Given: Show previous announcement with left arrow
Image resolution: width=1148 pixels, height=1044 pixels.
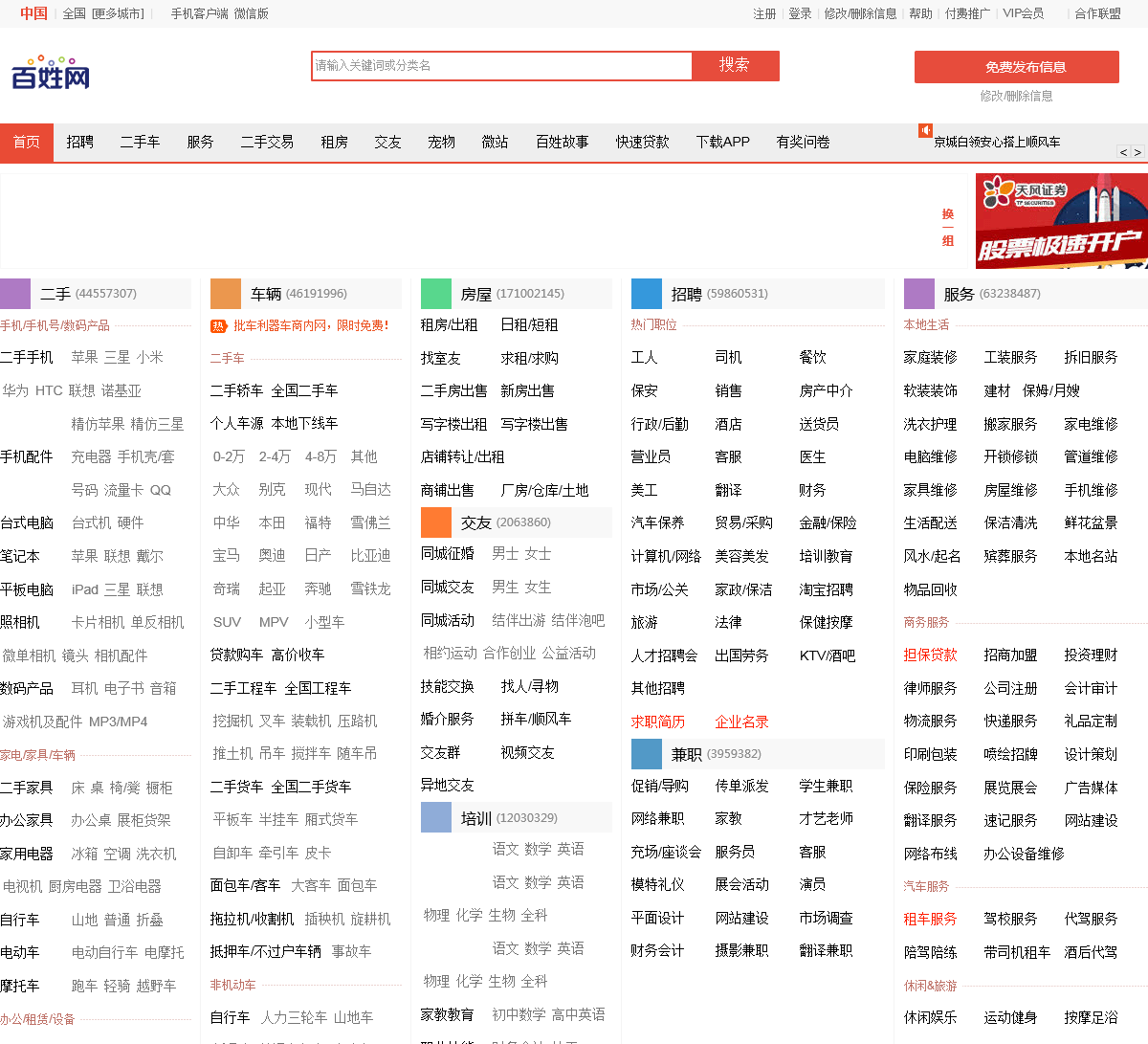Looking at the screenshot, I should coord(1123,152).
